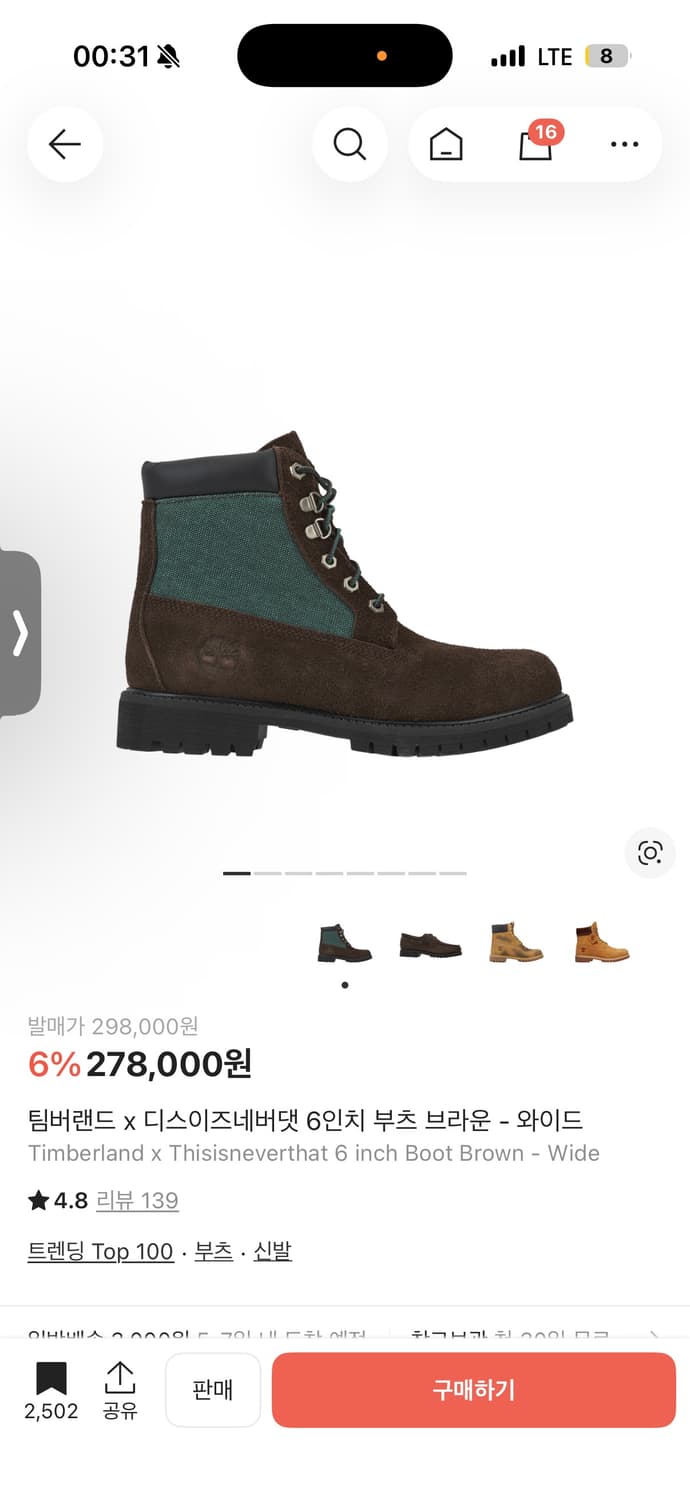The height and width of the screenshot is (1500, 690).
Task: Expand the delivery info row chevron
Action: pyautogui.click(x=654, y=1335)
